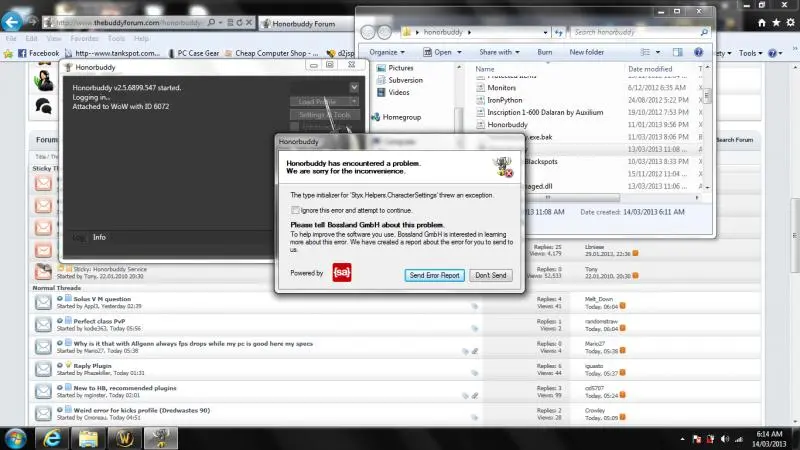Click Don't Send in the error dialog

pos(490,275)
